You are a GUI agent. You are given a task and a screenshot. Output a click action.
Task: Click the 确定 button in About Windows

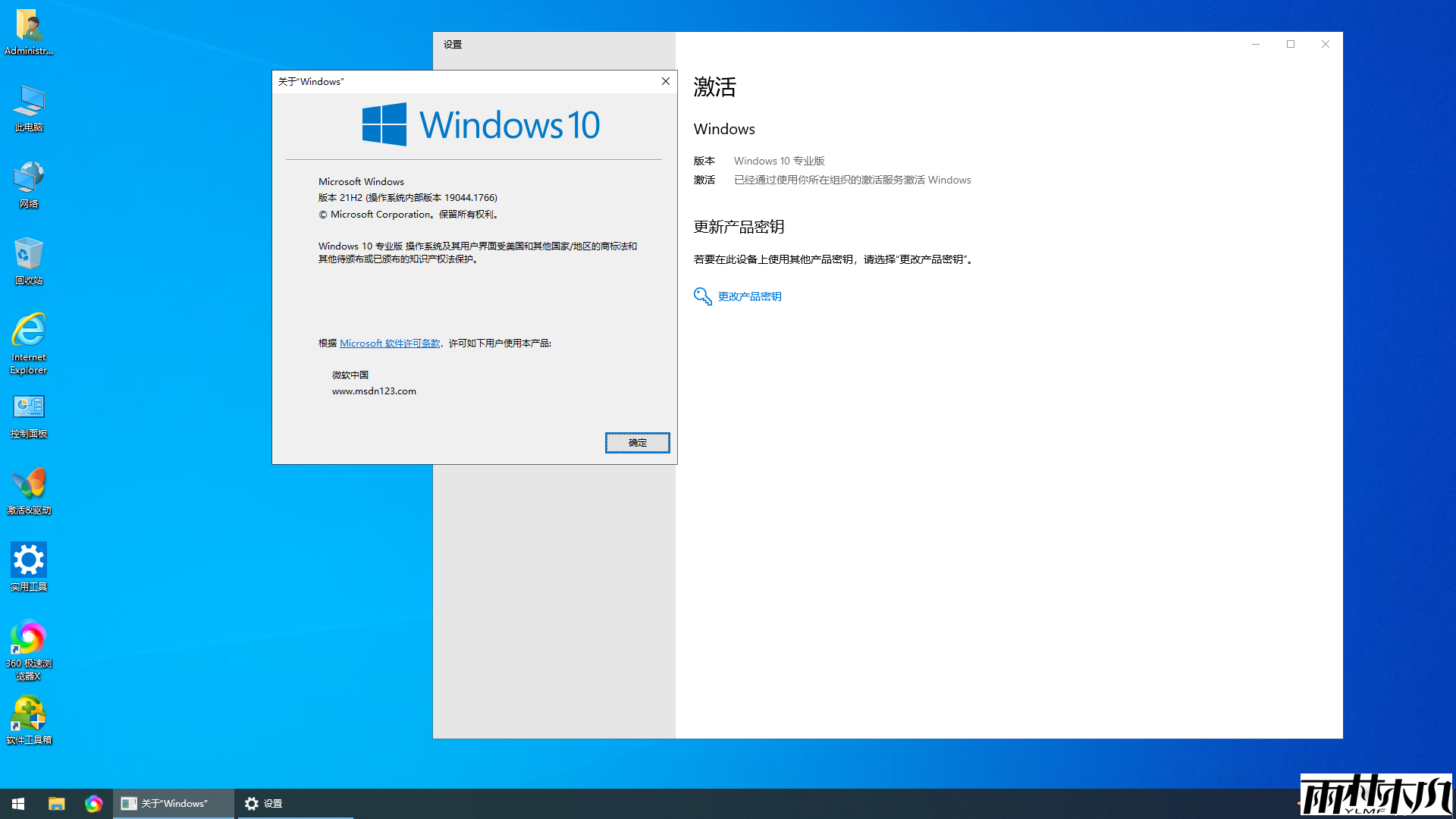pyautogui.click(x=637, y=443)
